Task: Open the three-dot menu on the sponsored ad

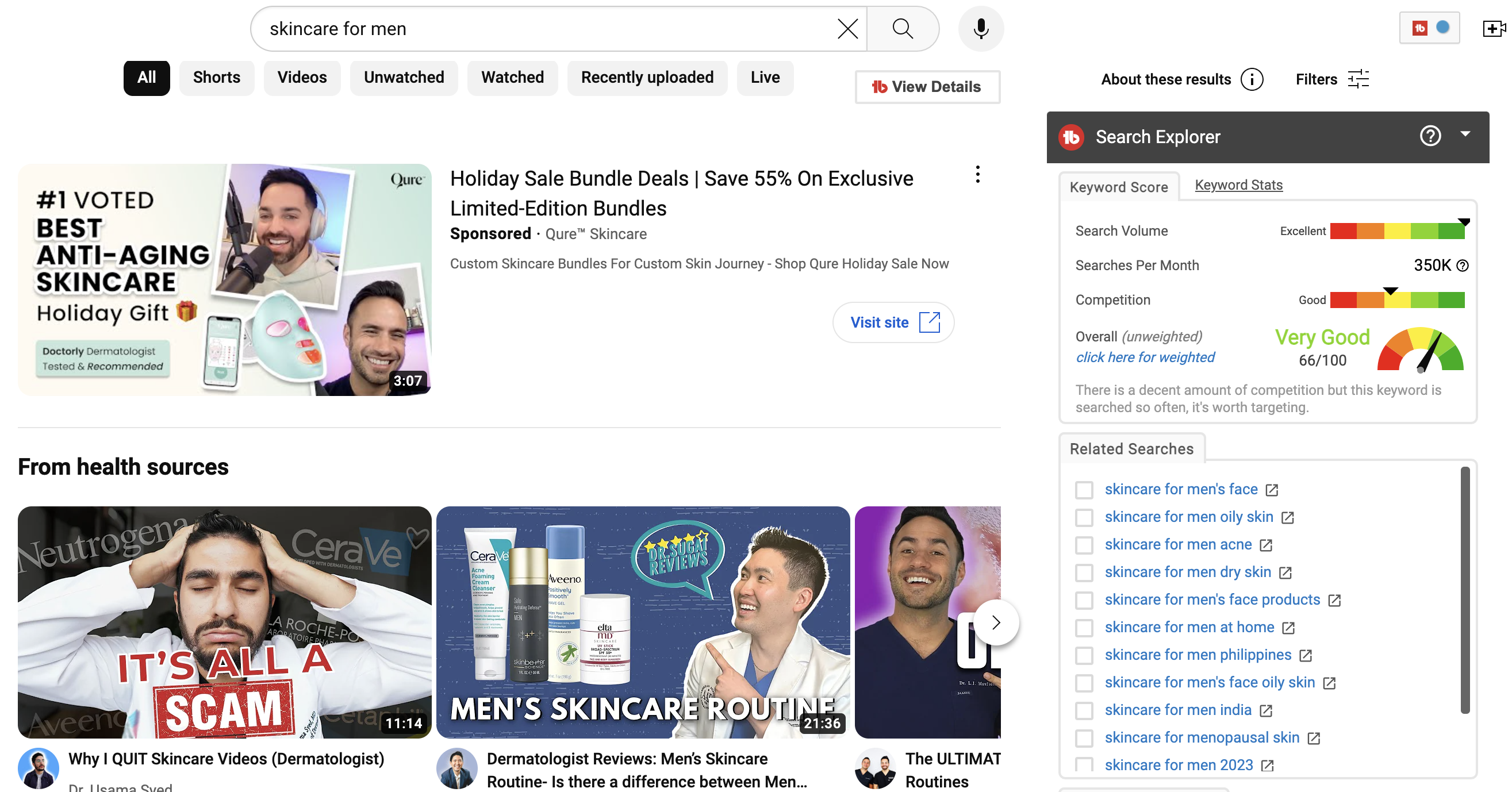Action: coord(977,174)
